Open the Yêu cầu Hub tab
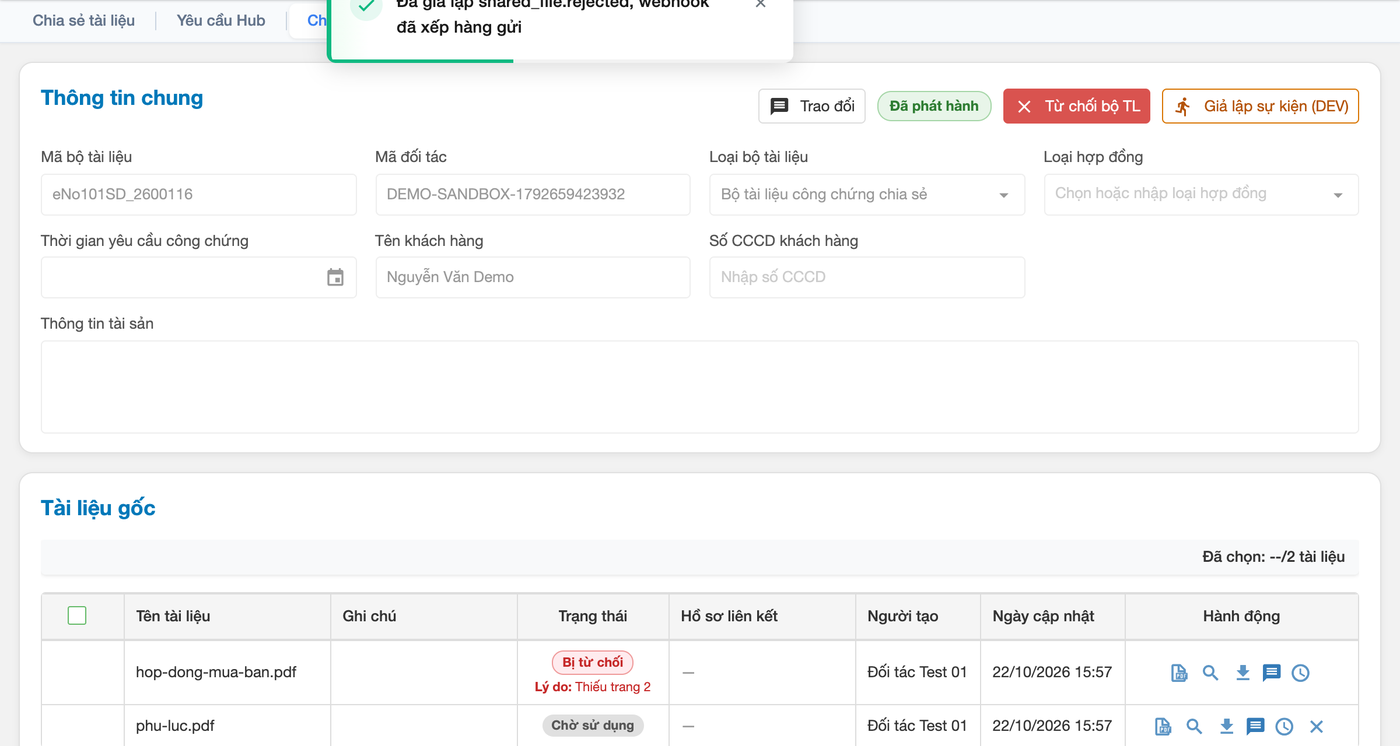This screenshot has width=1400, height=746. (221, 20)
